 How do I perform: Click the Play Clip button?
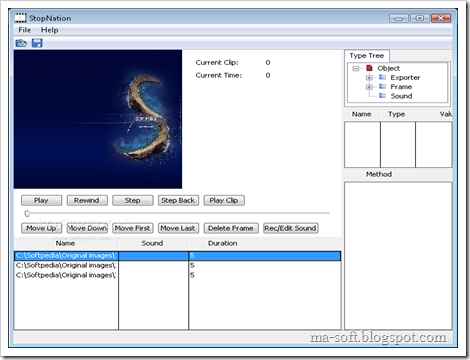(x=224, y=200)
